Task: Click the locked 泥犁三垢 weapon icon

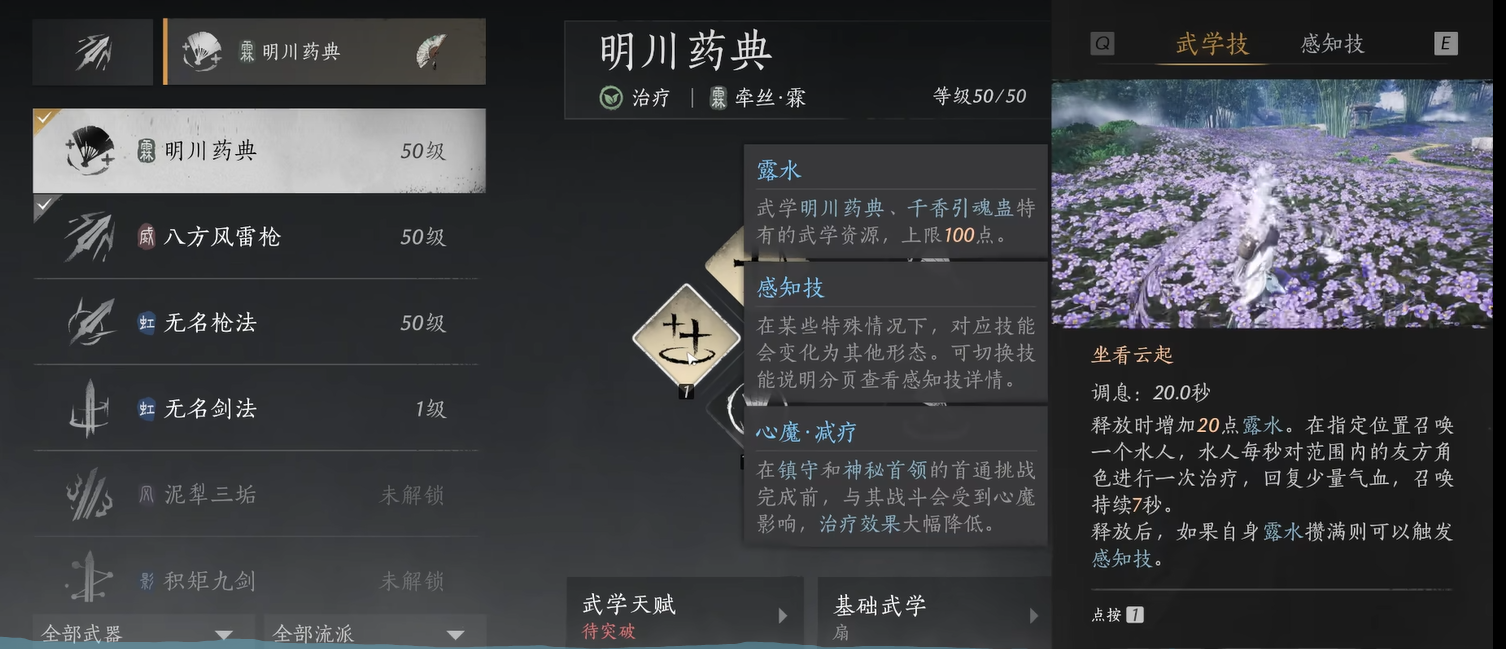Action: [89, 494]
